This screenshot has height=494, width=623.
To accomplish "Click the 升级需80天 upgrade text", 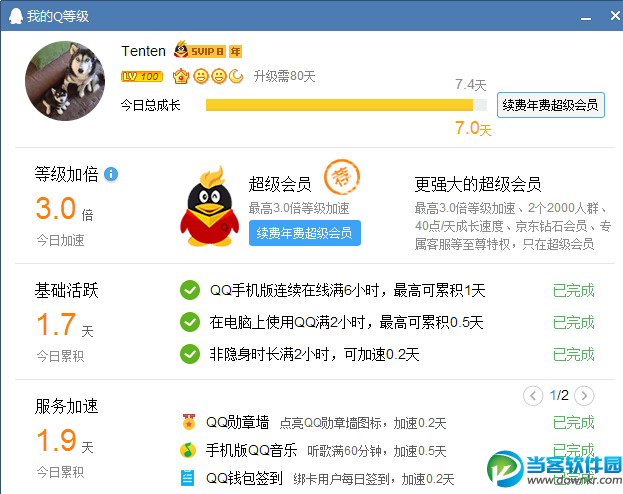I will 284,76.
